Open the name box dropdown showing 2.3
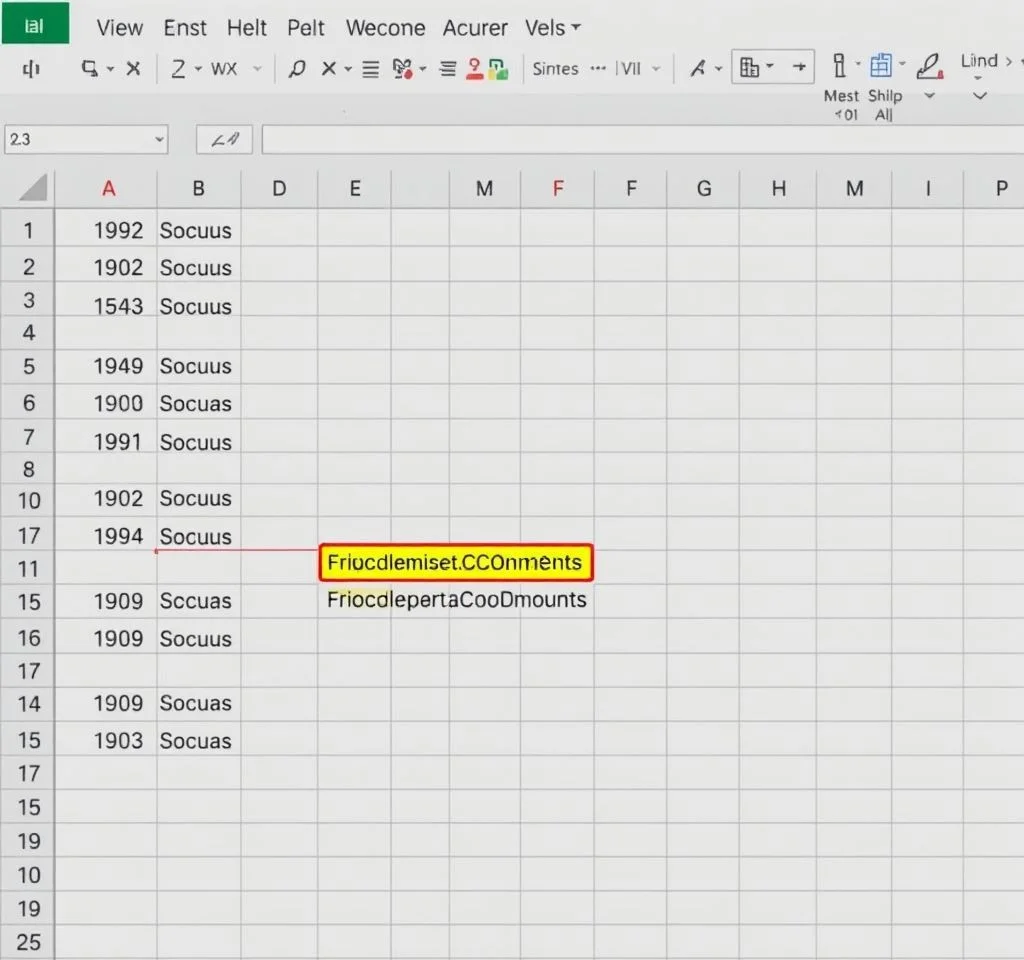 pos(159,140)
